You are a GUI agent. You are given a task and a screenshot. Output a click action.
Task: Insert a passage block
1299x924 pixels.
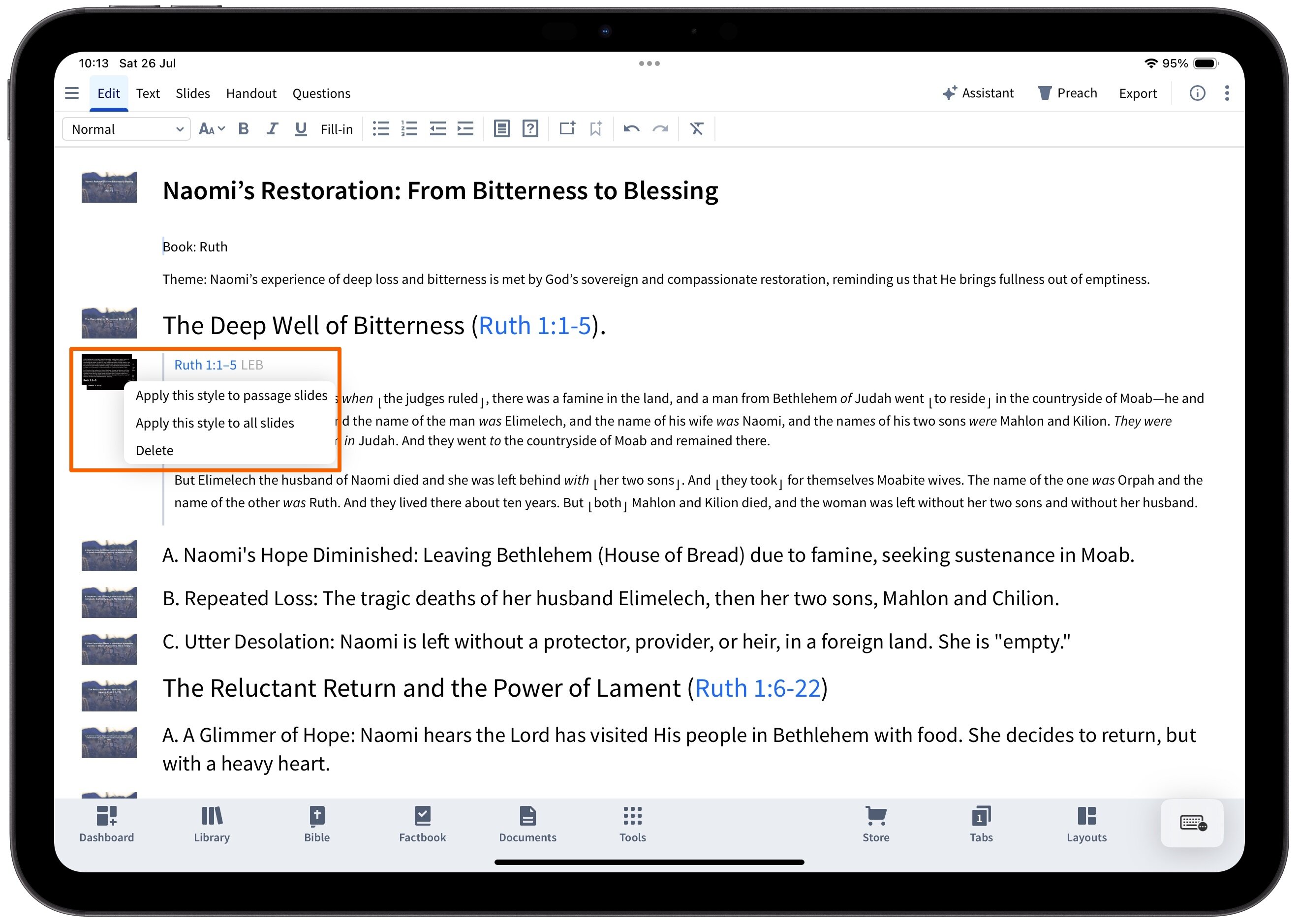click(x=501, y=129)
